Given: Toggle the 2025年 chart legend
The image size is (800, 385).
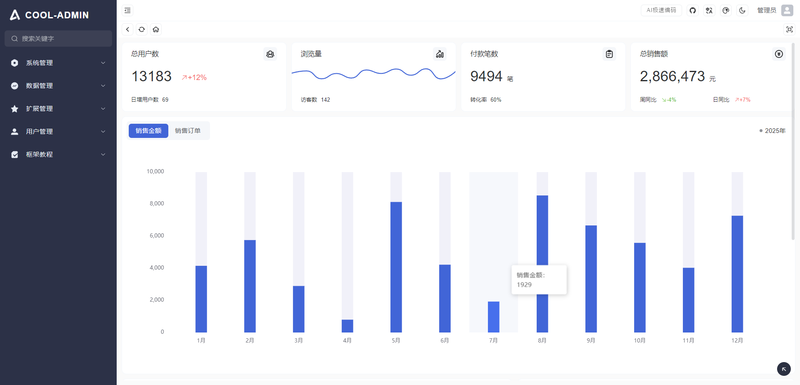Looking at the screenshot, I should click(772, 131).
